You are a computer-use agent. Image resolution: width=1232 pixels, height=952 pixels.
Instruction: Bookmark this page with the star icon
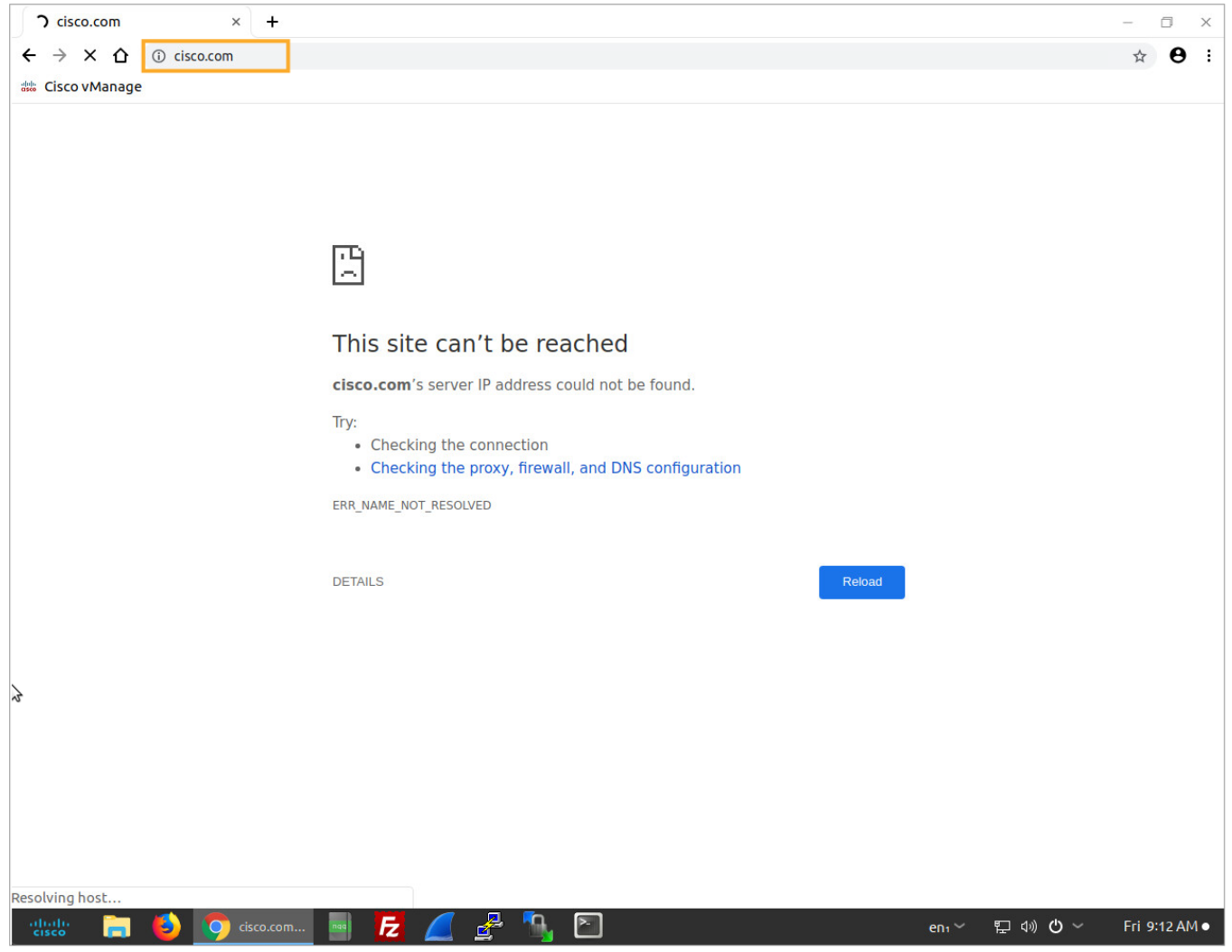[1139, 56]
